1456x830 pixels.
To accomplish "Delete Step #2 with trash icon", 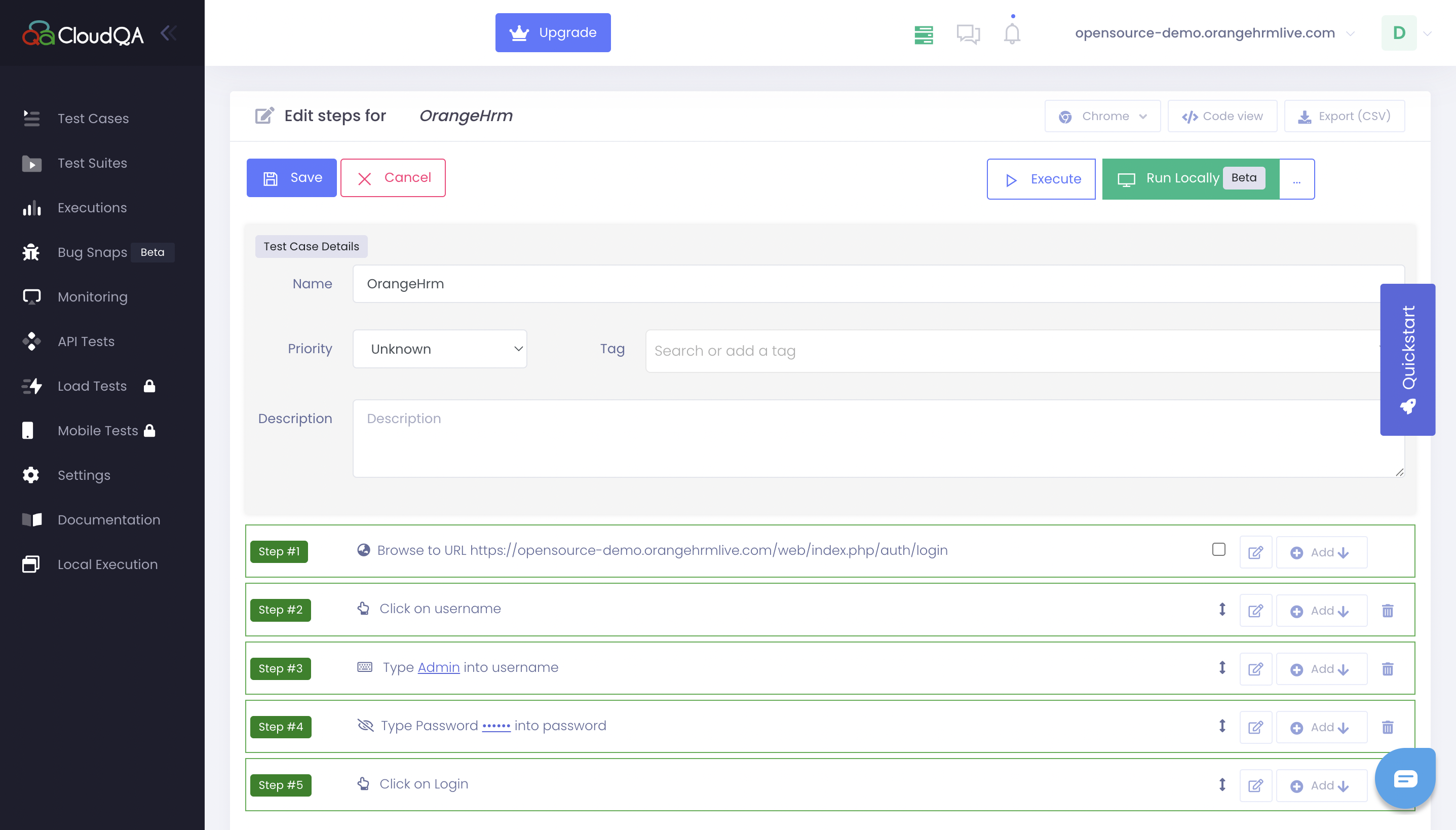I will coord(1387,611).
